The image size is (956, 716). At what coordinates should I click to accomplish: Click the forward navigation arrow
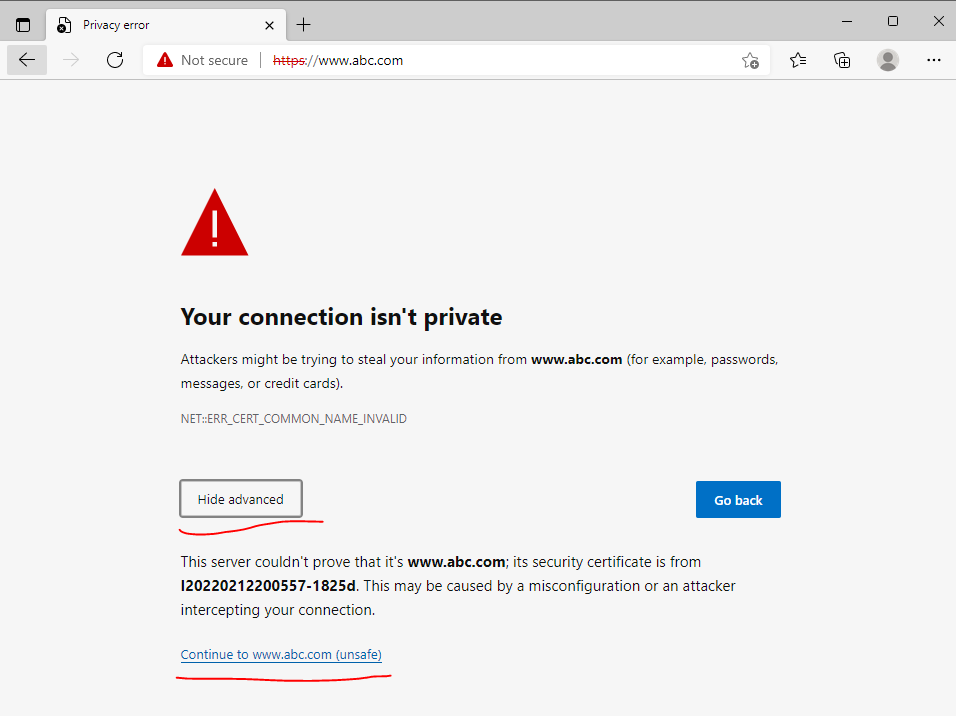pos(71,60)
